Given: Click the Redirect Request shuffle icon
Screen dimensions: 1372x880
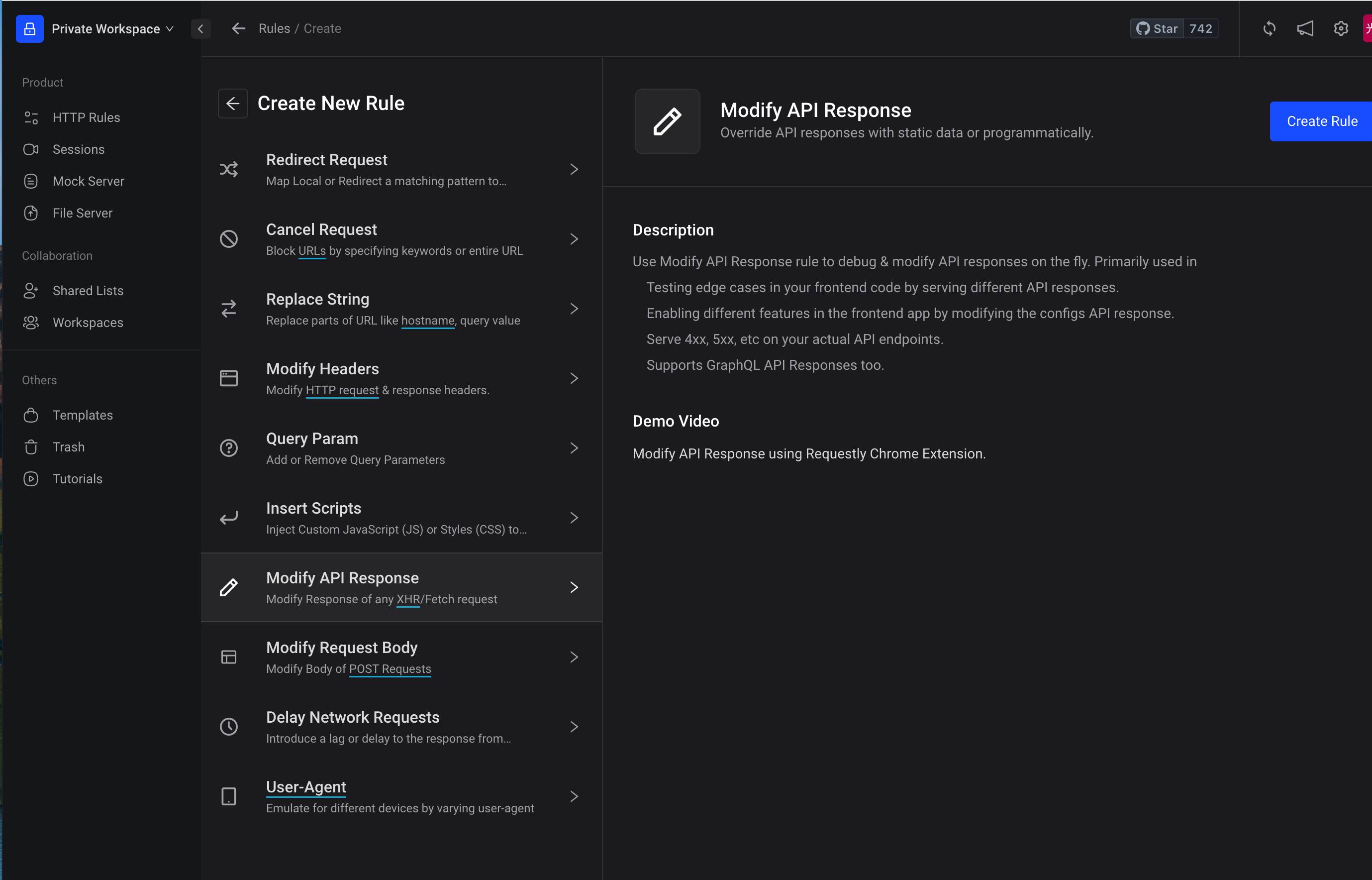Looking at the screenshot, I should (229, 170).
